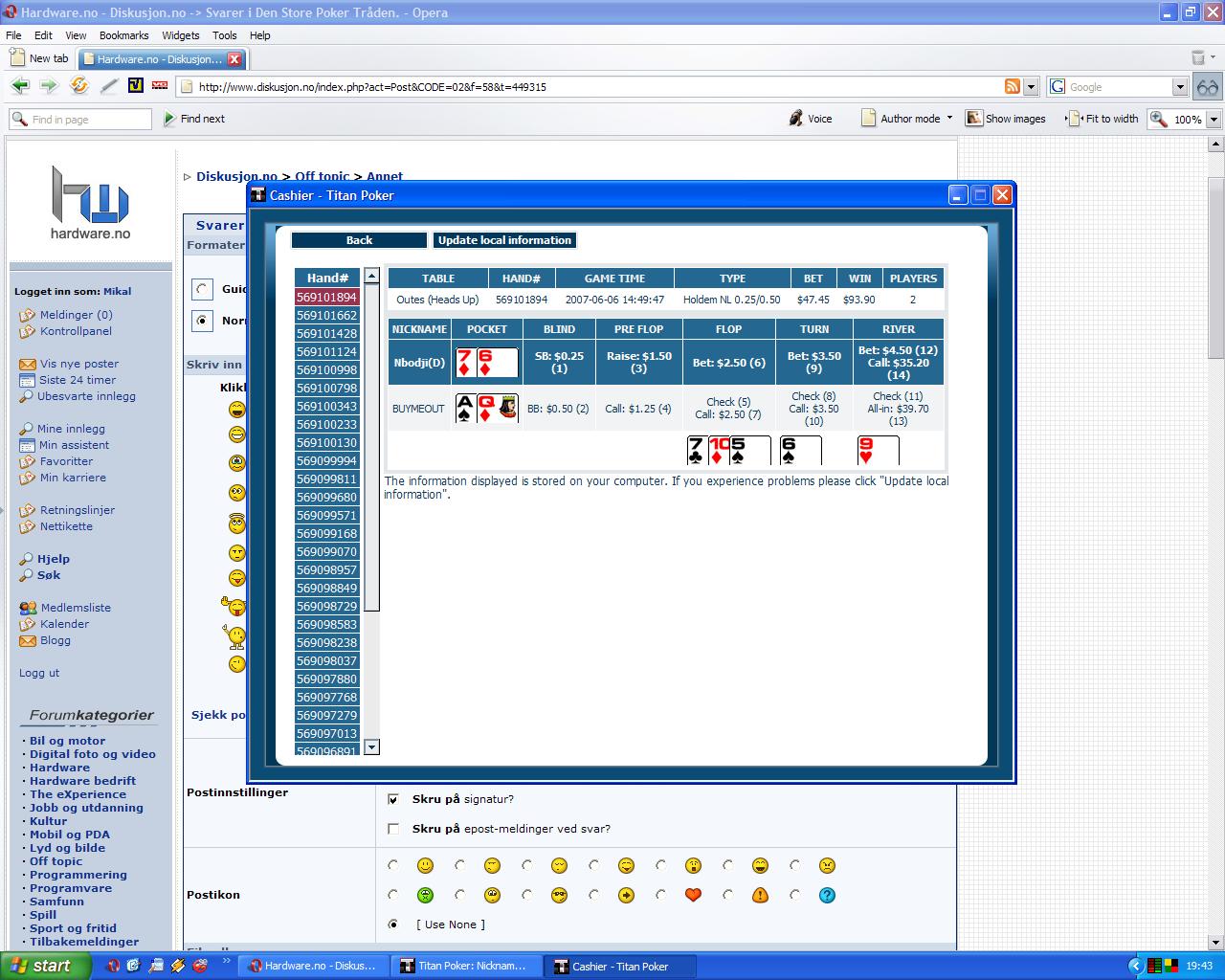Click the Google search engine icon
1225x980 pixels.
pyautogui.click(x=1058, y=86)
